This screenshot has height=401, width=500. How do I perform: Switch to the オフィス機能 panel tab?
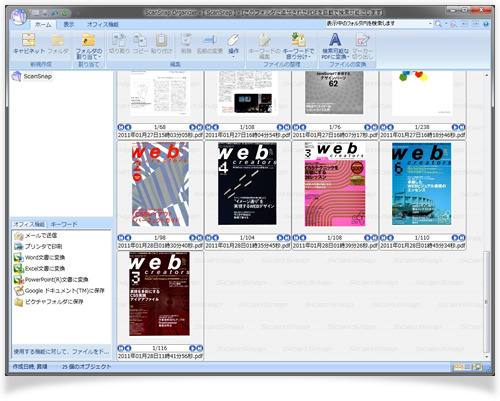[29, 224]
